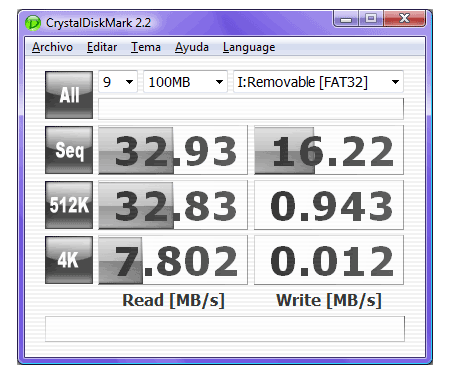Screen dimensions: 450x375
Task: Open the test size dropdown showing 100MB
Action: tap(185, 82)
